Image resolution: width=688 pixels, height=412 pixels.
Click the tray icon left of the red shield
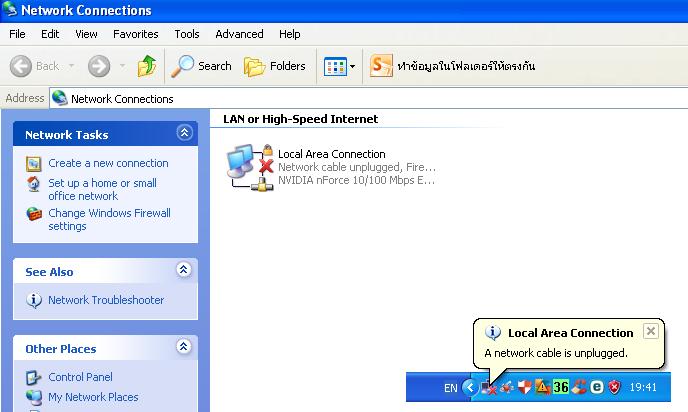pyautogui.click(x=507, y=387)
